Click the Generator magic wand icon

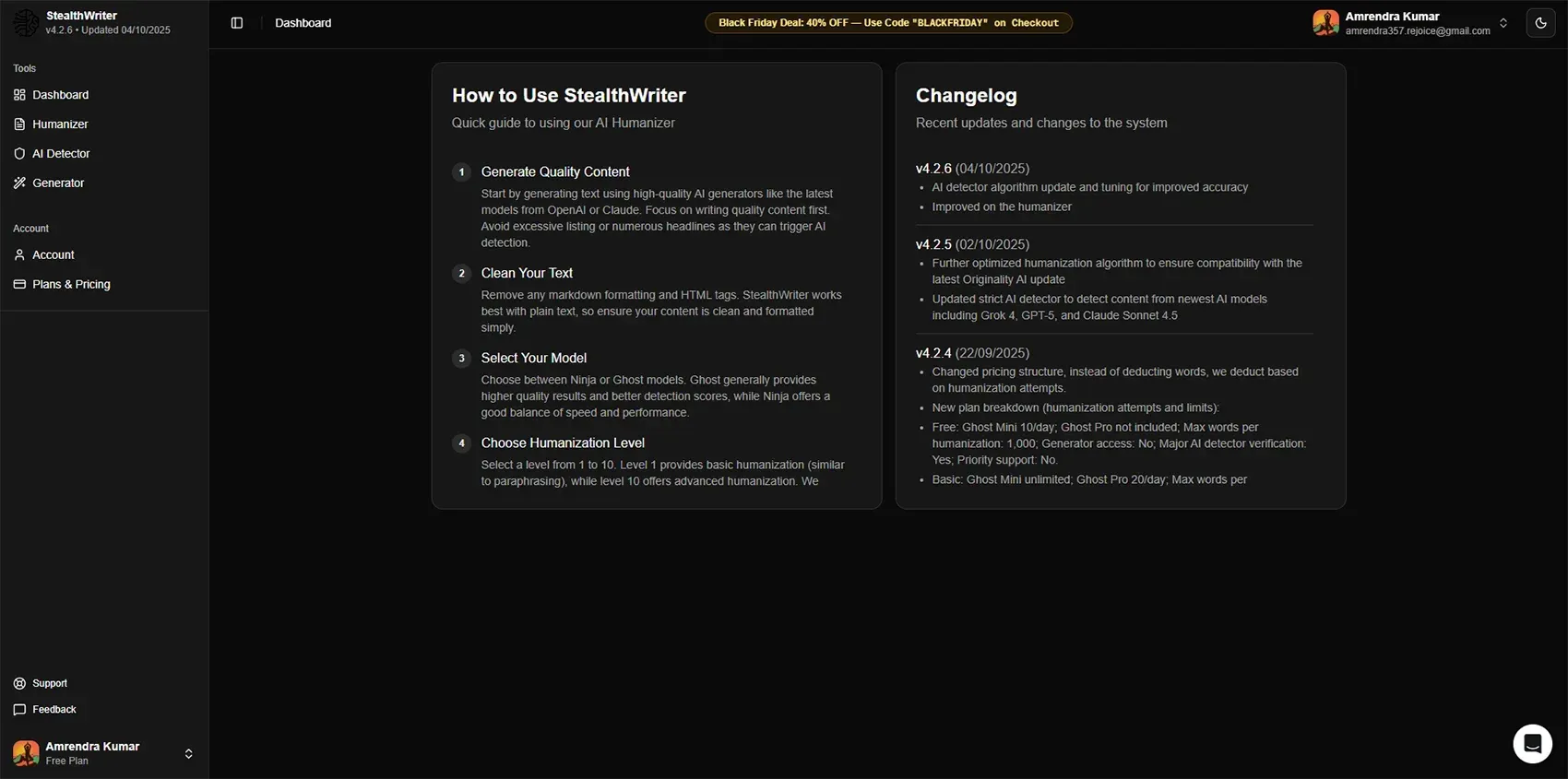(x=19, y=183)
